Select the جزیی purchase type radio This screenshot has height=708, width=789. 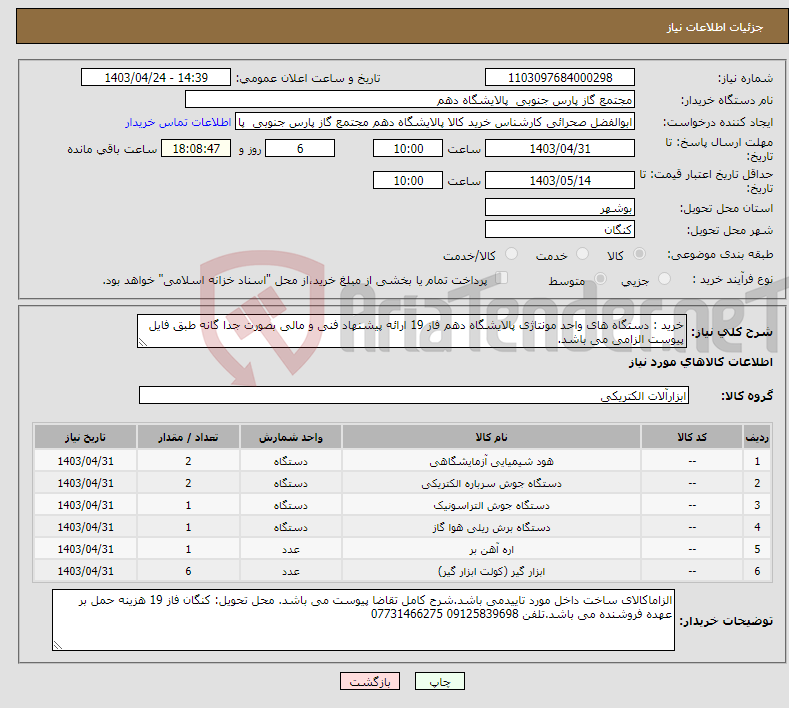pyautogui.click(x=664, y=279)
